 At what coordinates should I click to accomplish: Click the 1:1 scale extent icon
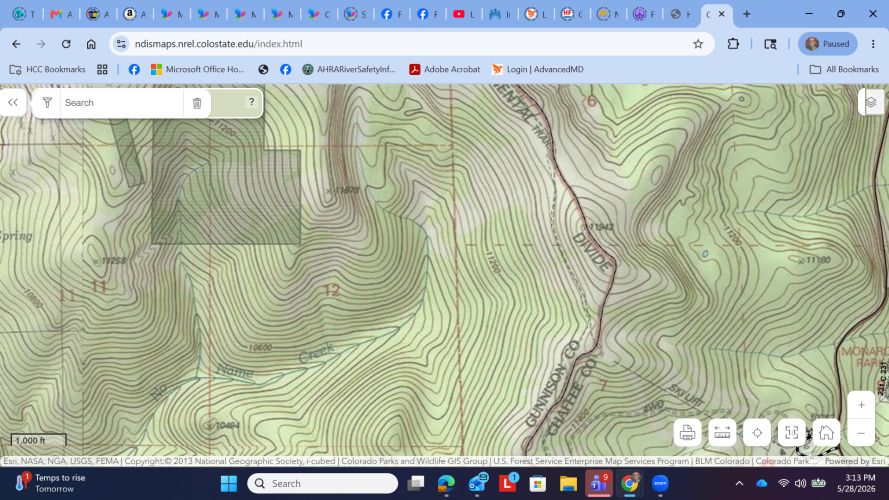coord(791,433)
